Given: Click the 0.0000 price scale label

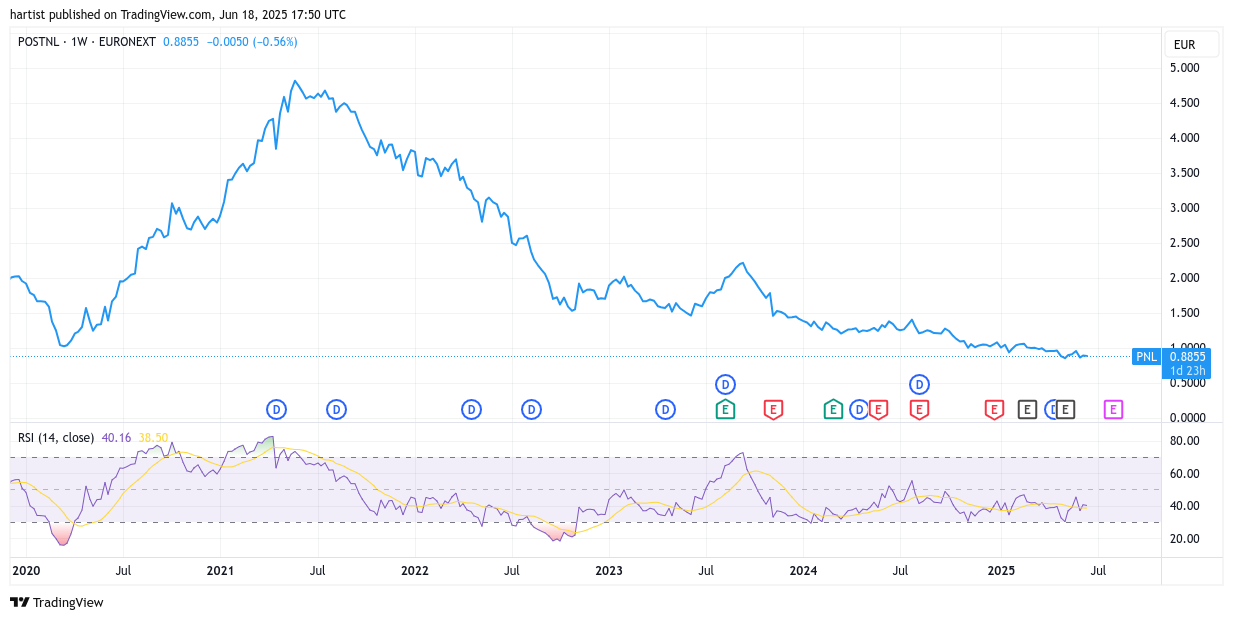Looking at the screenshot, I should (x=1188, y=418).
